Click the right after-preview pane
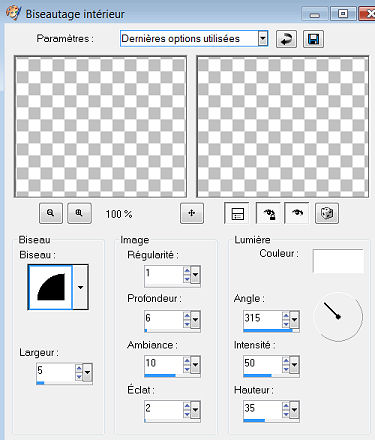 click(x=283, y=127)
